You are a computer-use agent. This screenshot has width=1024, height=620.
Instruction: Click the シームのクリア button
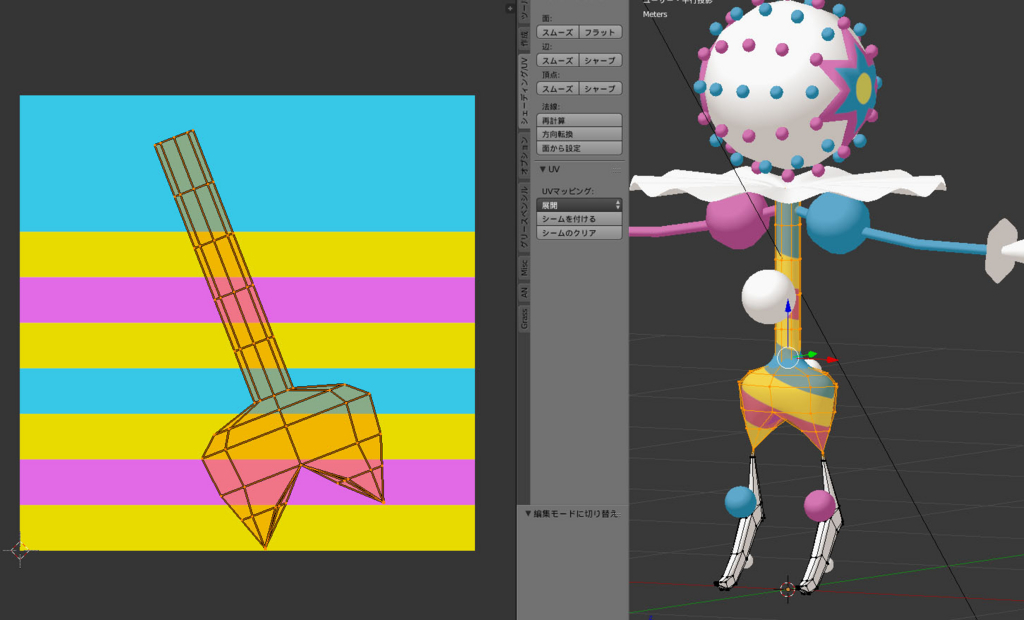[579, 233]
